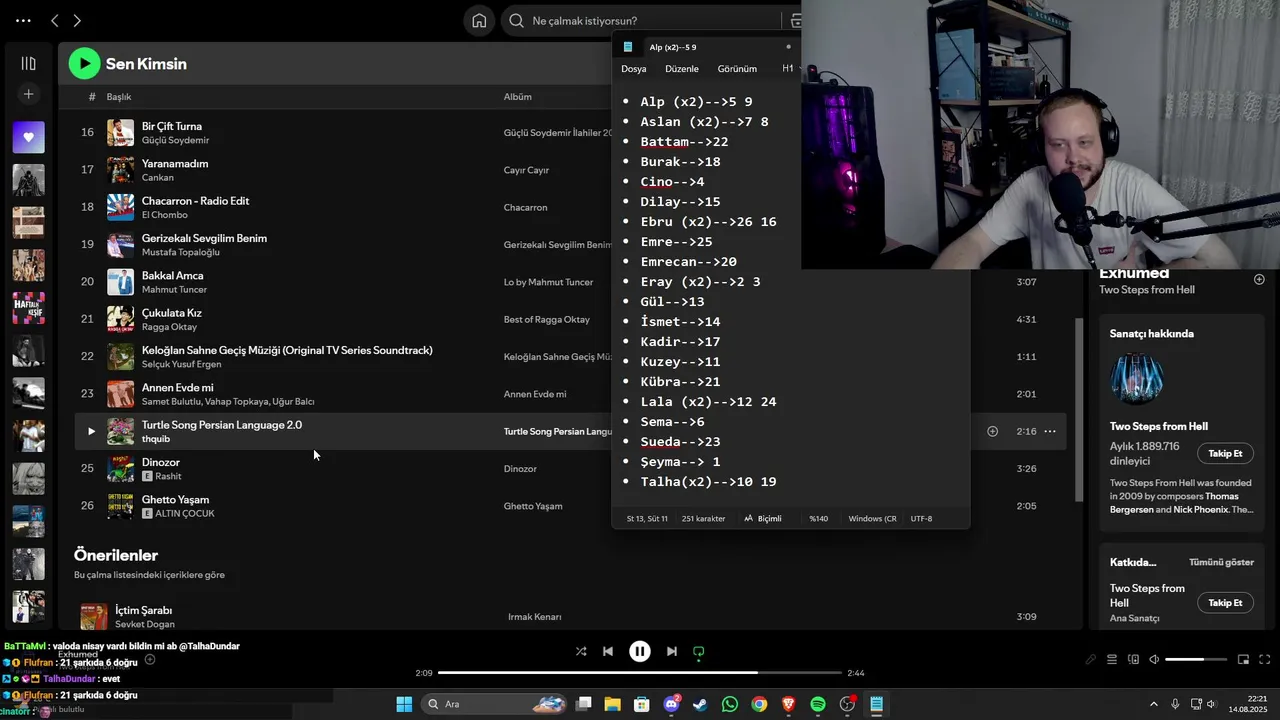Click the UTF-8 encoding in status bar
Screen dimensions: 1280x720
point(921,519)
